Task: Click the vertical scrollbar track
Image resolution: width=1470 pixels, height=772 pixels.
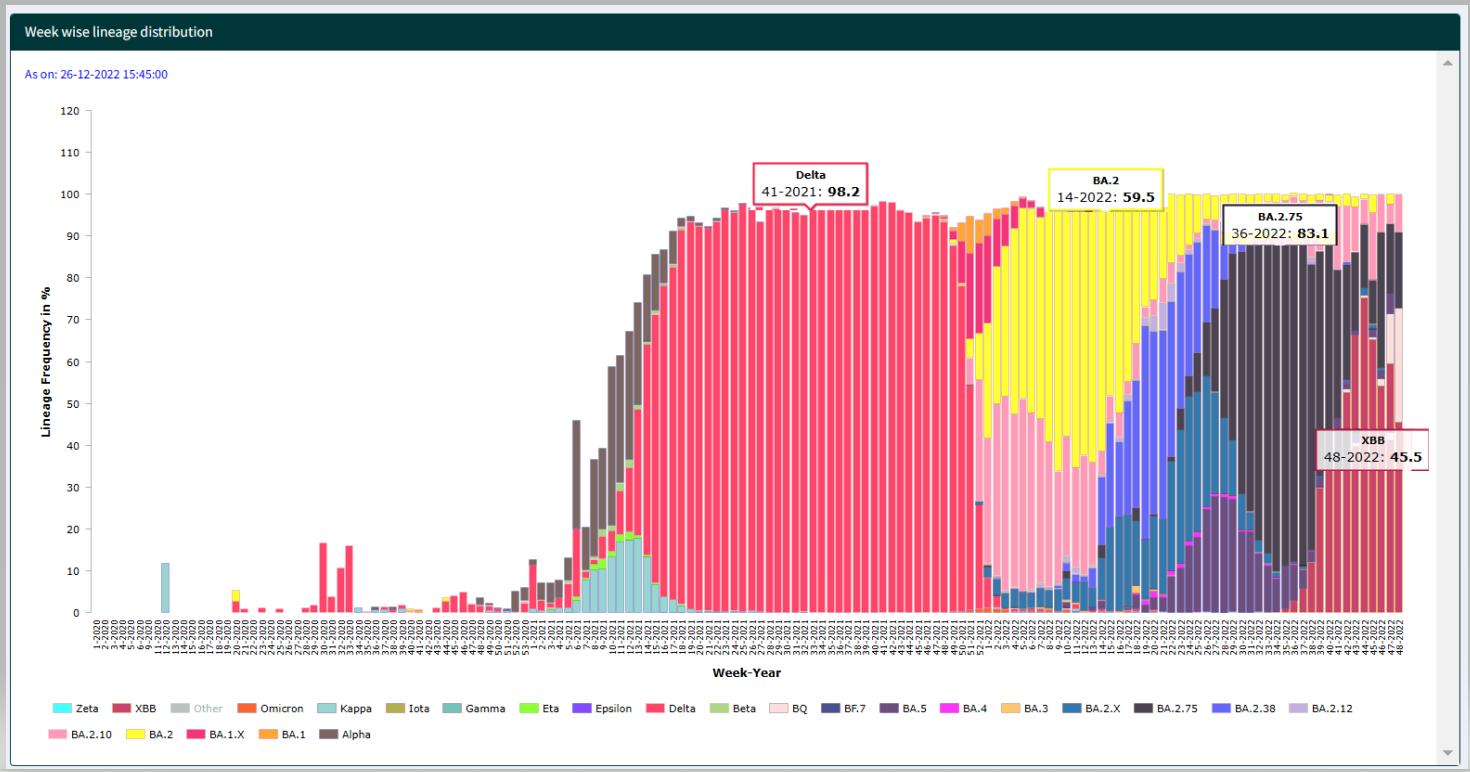Action: 1447,408
